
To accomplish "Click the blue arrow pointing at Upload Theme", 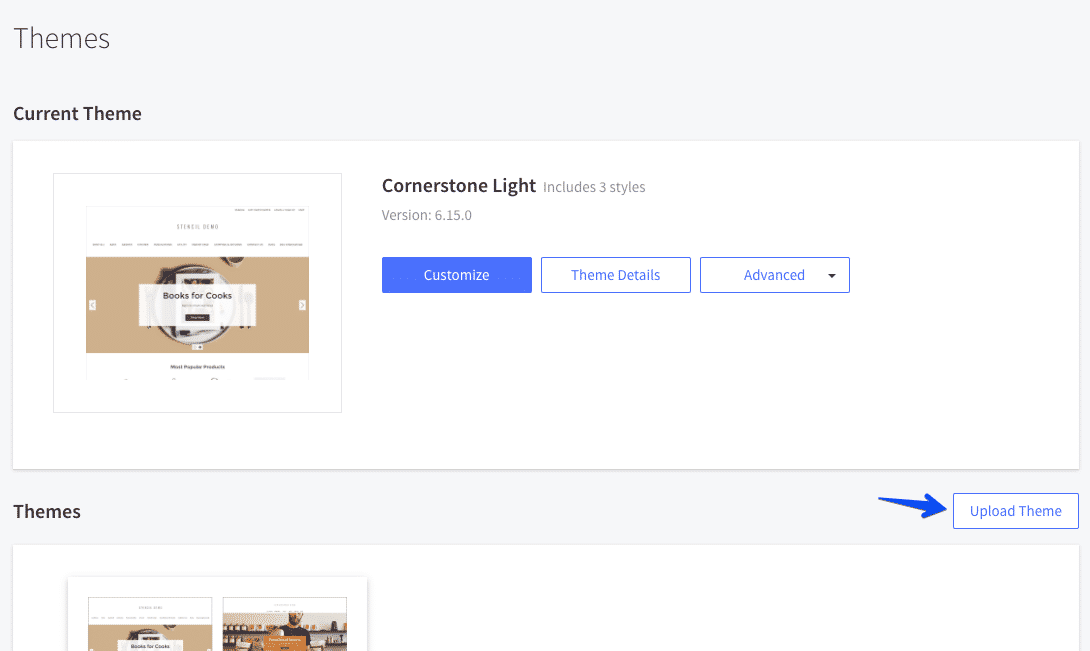I will coord(910,509).
